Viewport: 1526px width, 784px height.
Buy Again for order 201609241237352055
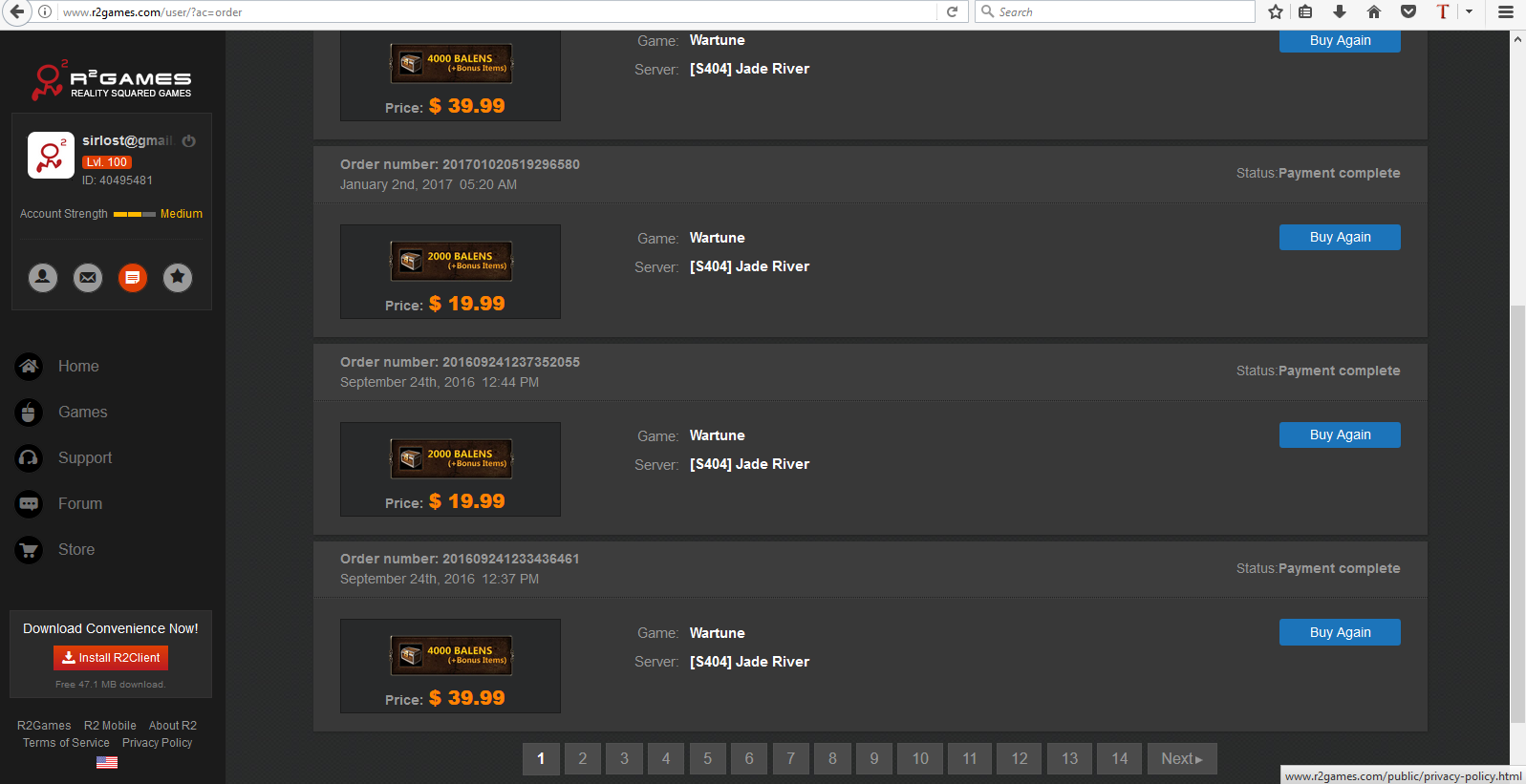click(x=1340, y=434)
